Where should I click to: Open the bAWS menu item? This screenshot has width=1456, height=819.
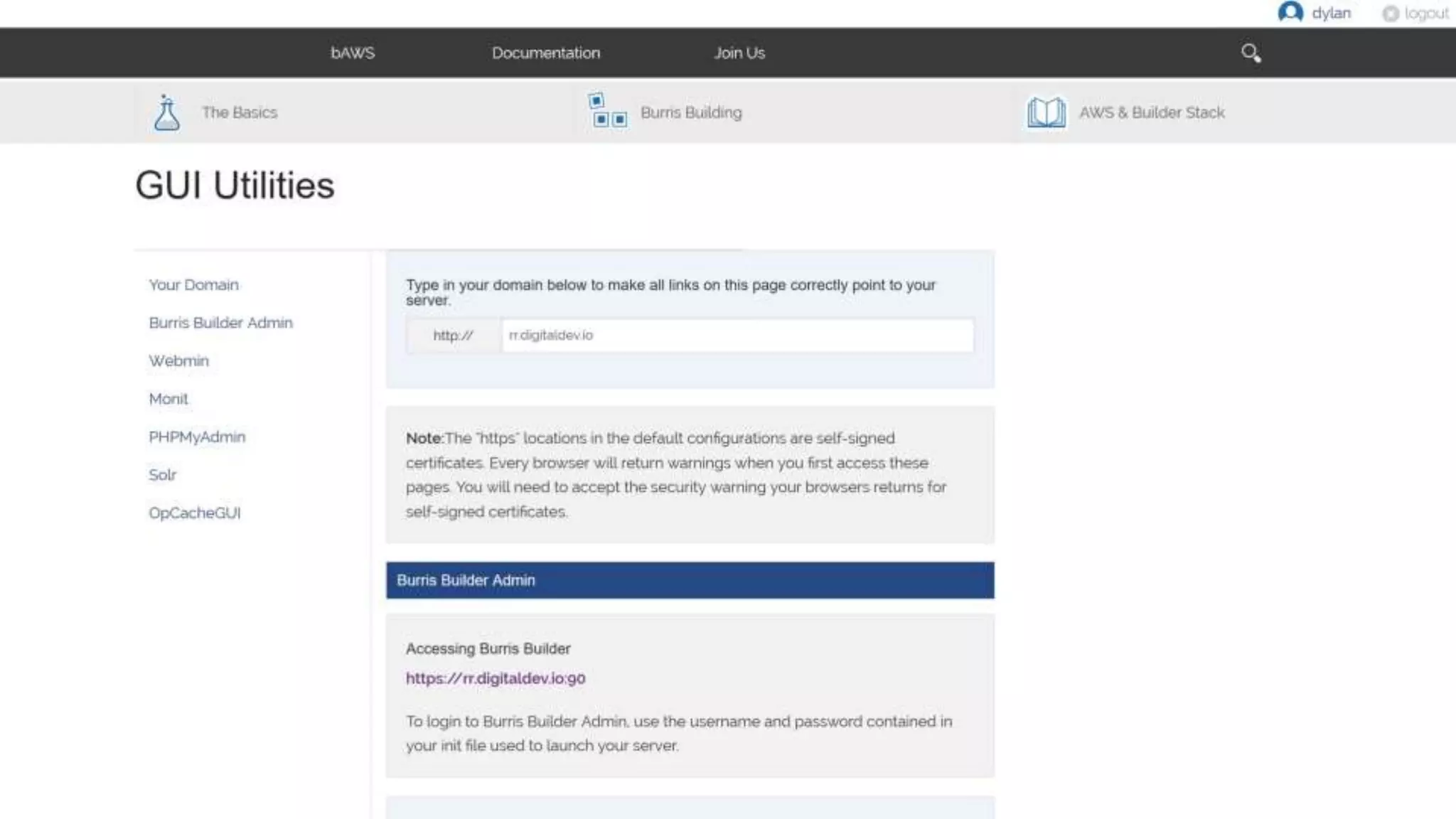pos(353,53)
